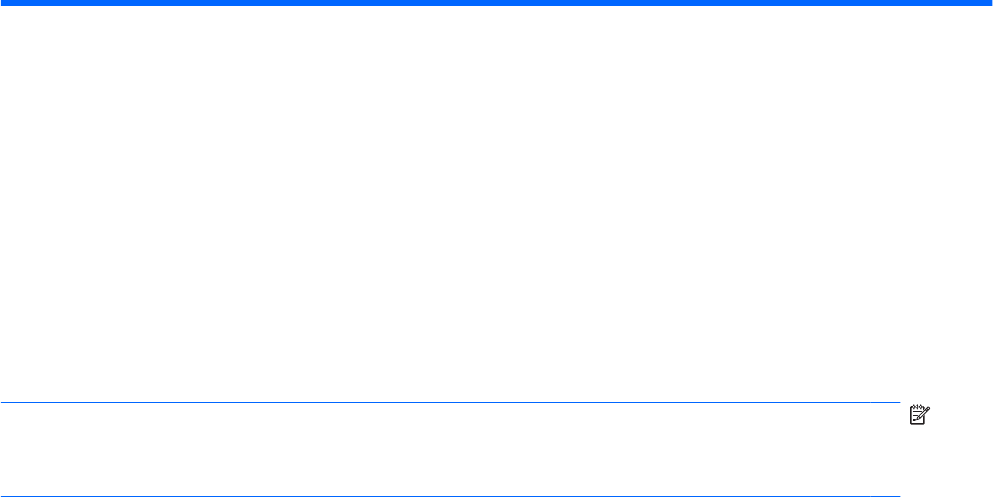Image resolution: width=993 pixels, height=497 pixels.
Task: Click the lower thin blue divider line
Action: point(450,496)
